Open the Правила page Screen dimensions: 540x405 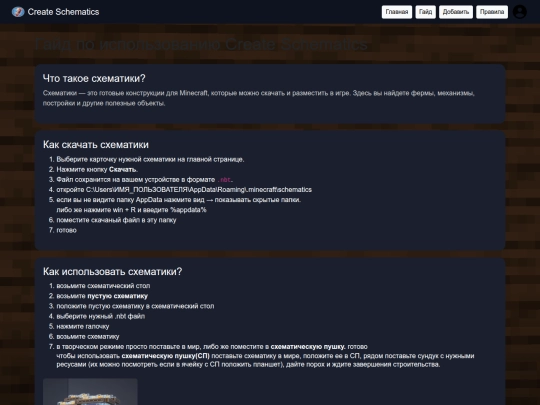[492, 12]
